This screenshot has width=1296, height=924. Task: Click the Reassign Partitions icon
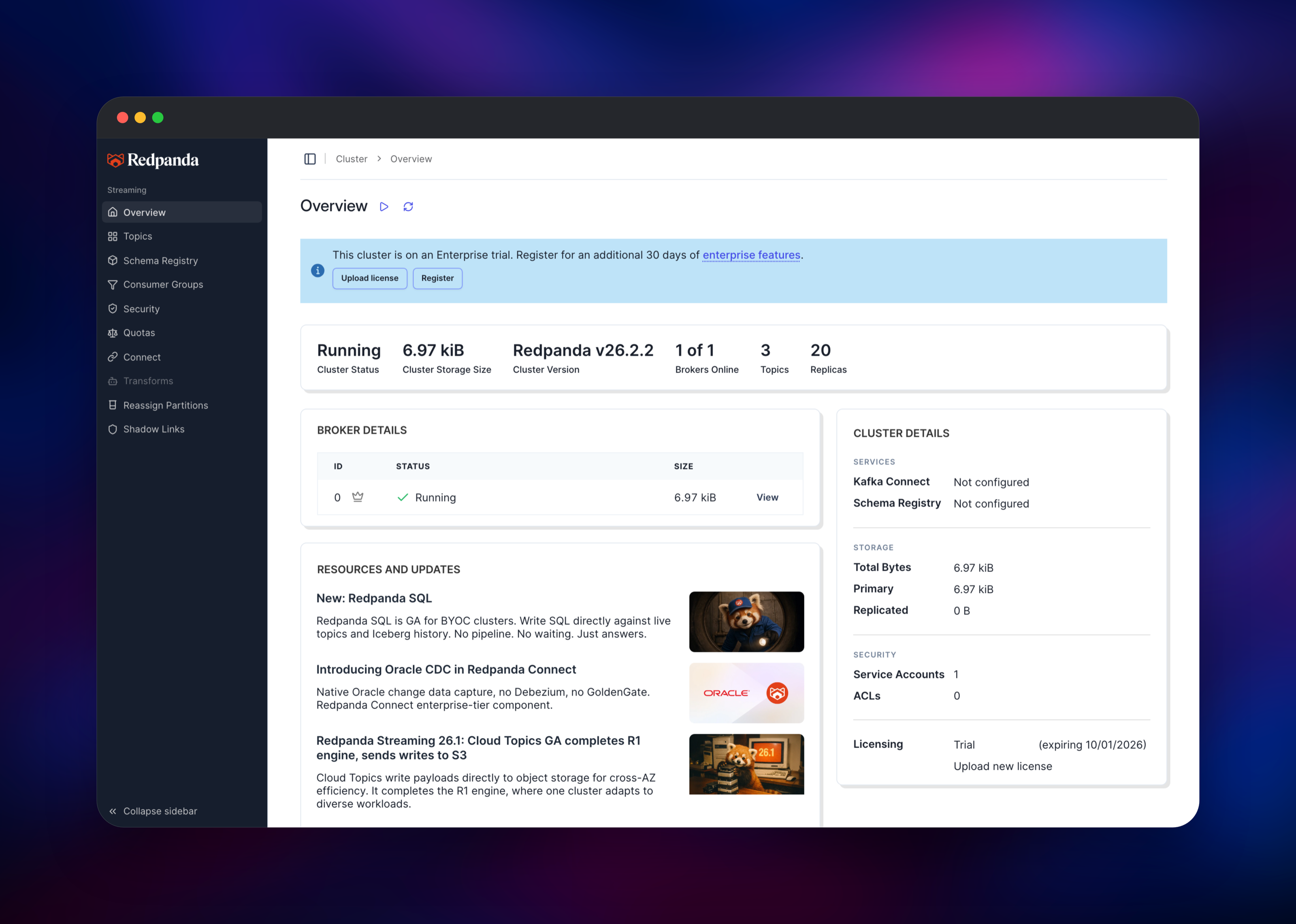[113, 405]
